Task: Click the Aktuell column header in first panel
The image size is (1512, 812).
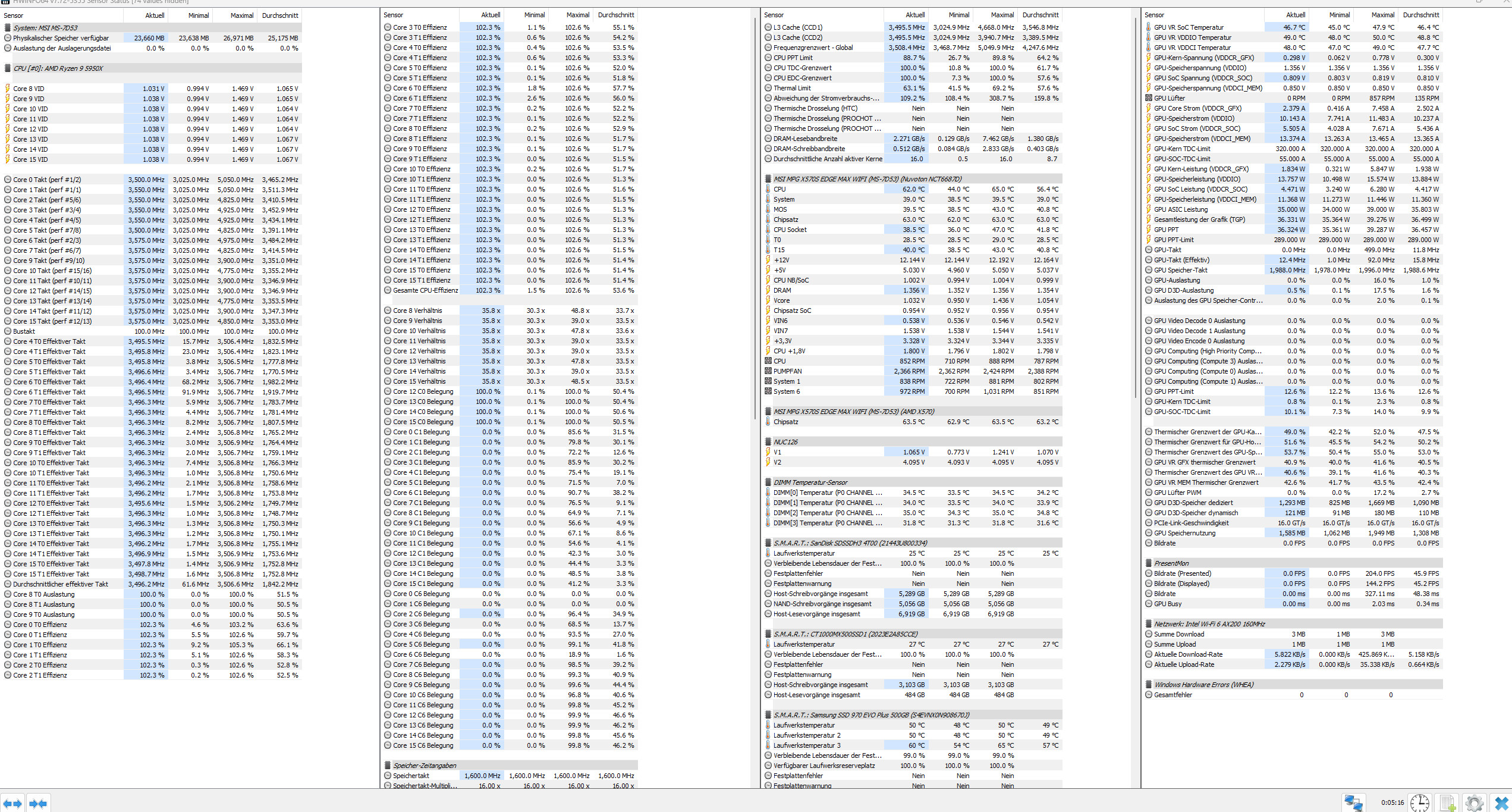Action: [x=155, y=15]
